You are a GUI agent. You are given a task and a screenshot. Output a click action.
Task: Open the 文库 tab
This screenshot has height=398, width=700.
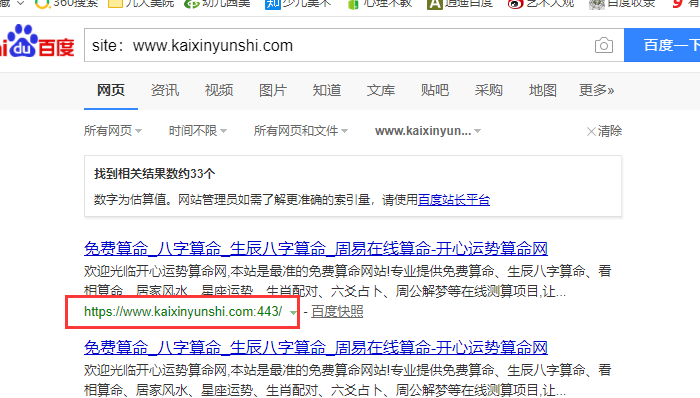[381, 90]
